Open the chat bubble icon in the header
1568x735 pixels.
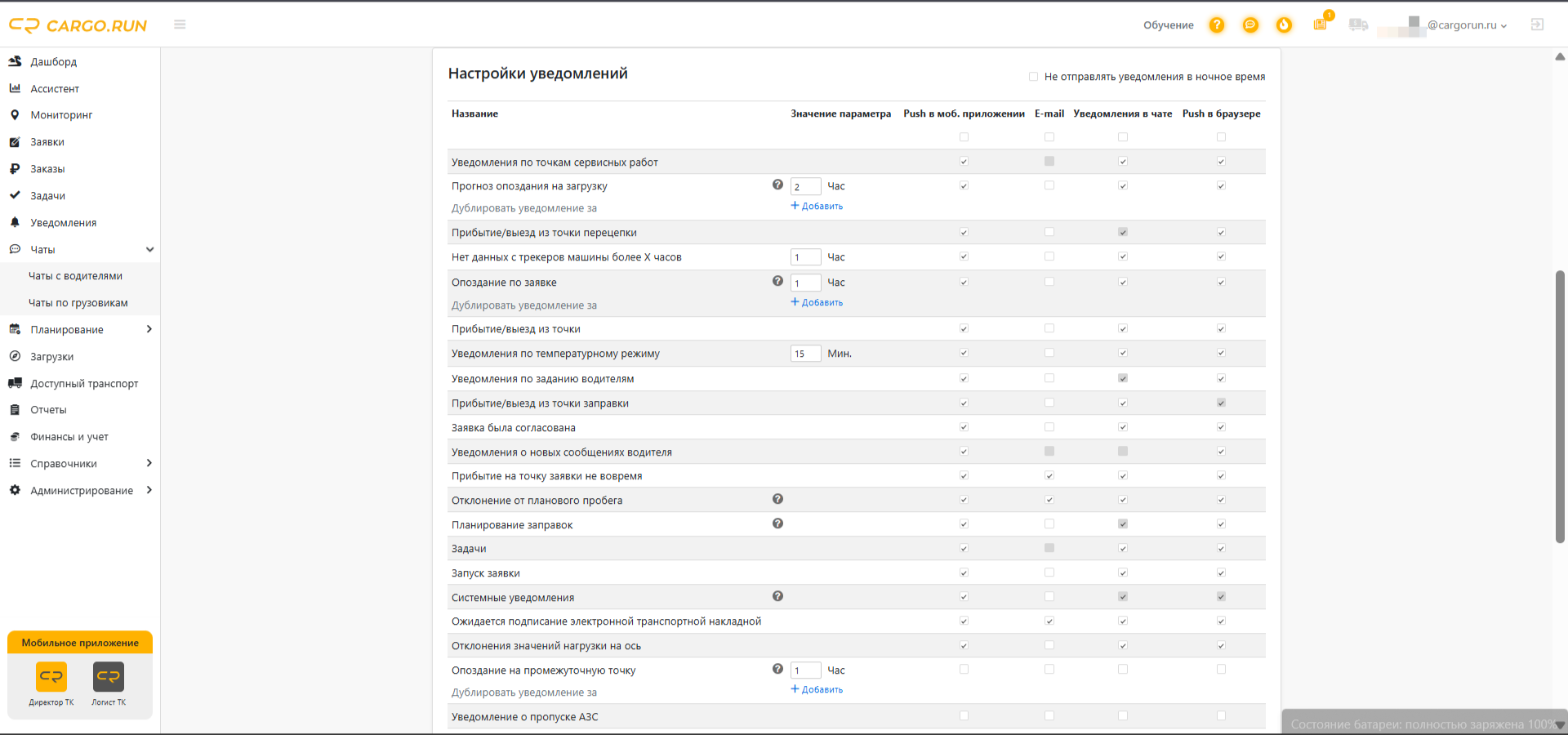1250,24
